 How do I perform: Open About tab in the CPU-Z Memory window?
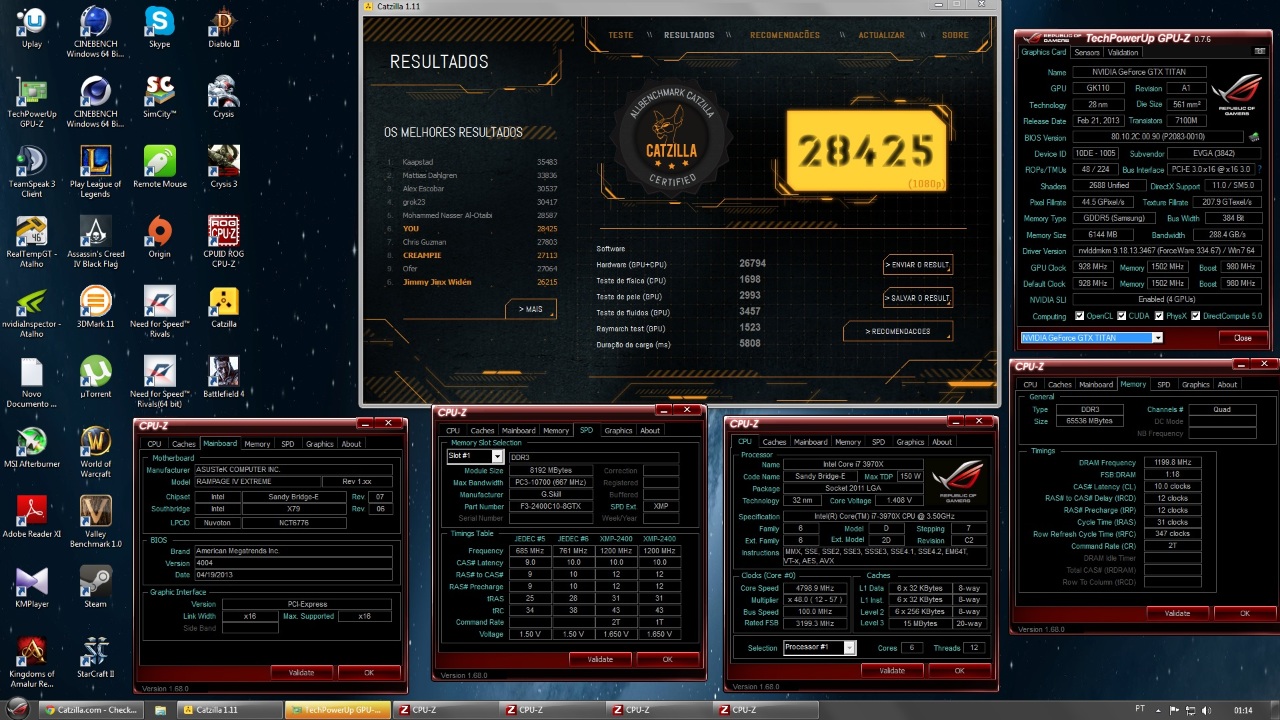click(x=1227, y=384)
